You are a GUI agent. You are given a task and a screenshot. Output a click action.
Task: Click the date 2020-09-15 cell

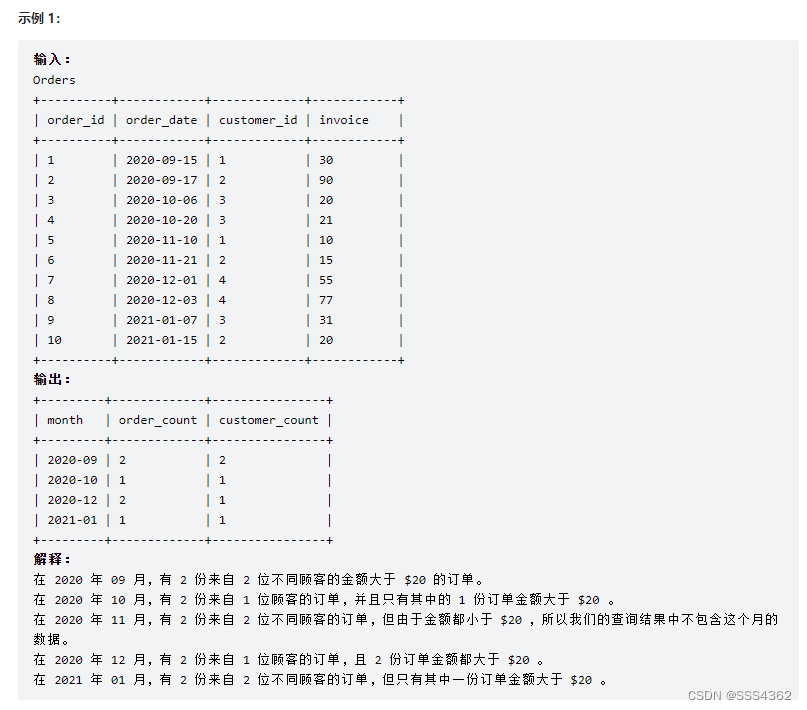[162, 160]
